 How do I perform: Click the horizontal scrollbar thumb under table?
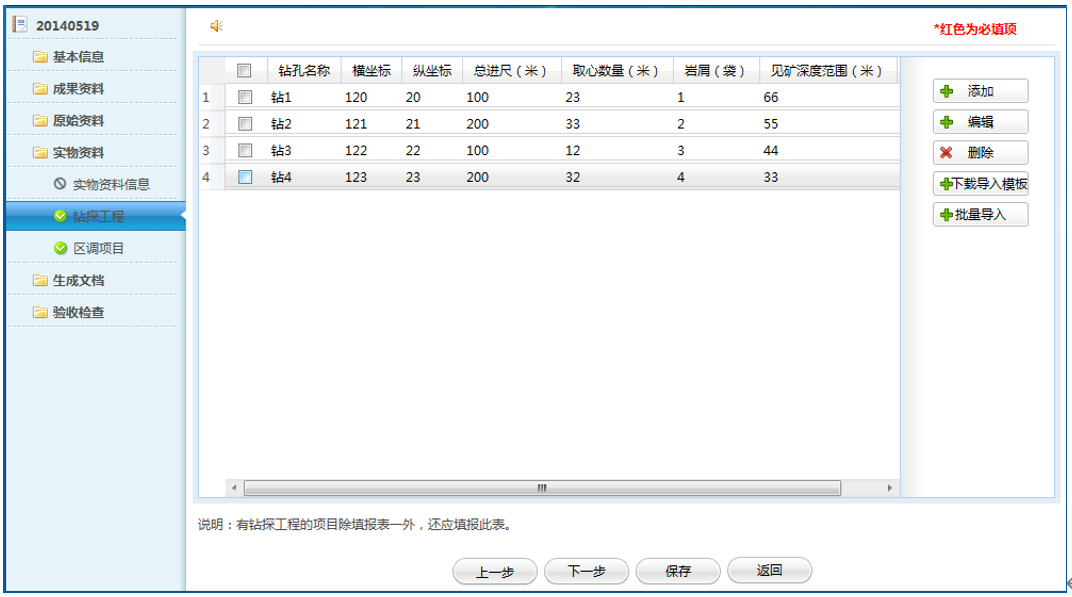click(542, 488)
